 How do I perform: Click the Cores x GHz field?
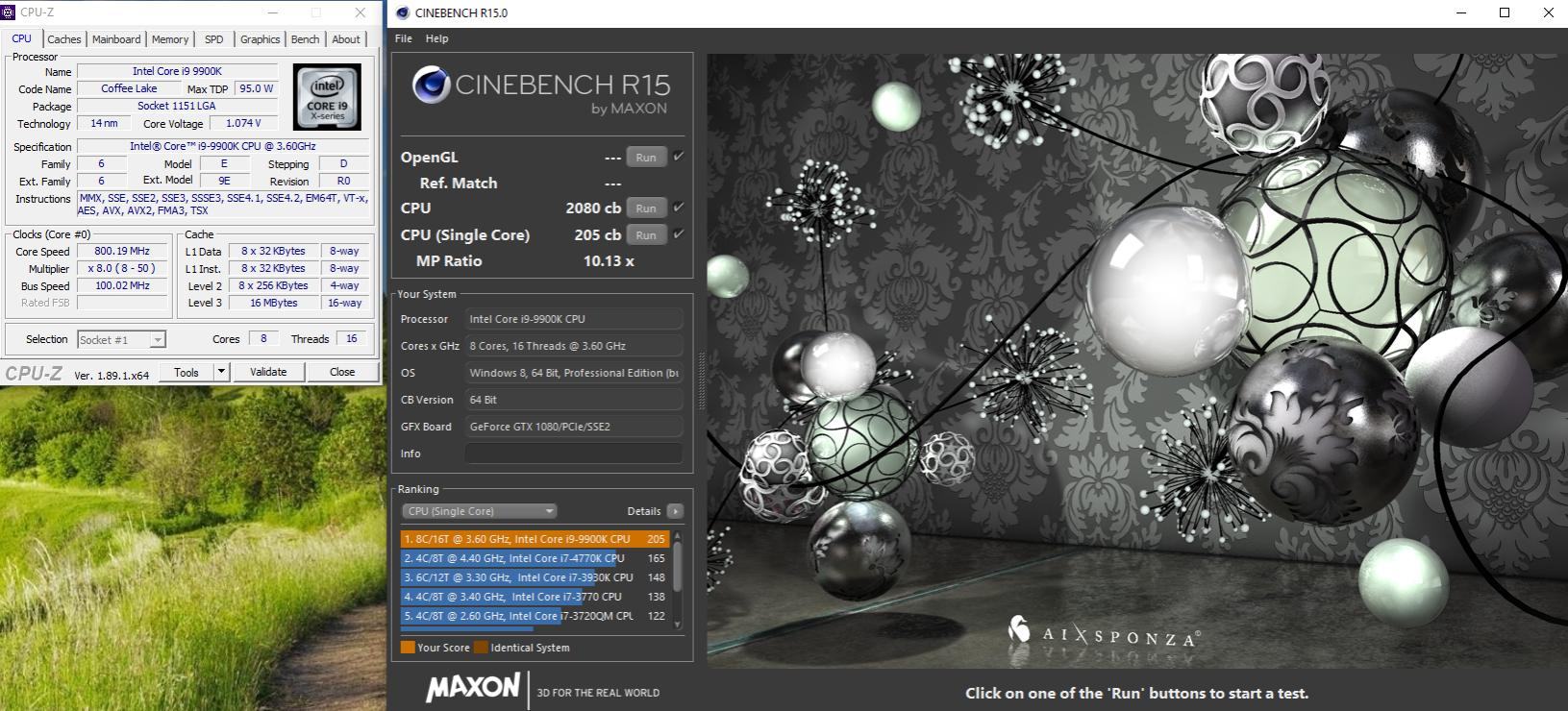coord(574,346)
